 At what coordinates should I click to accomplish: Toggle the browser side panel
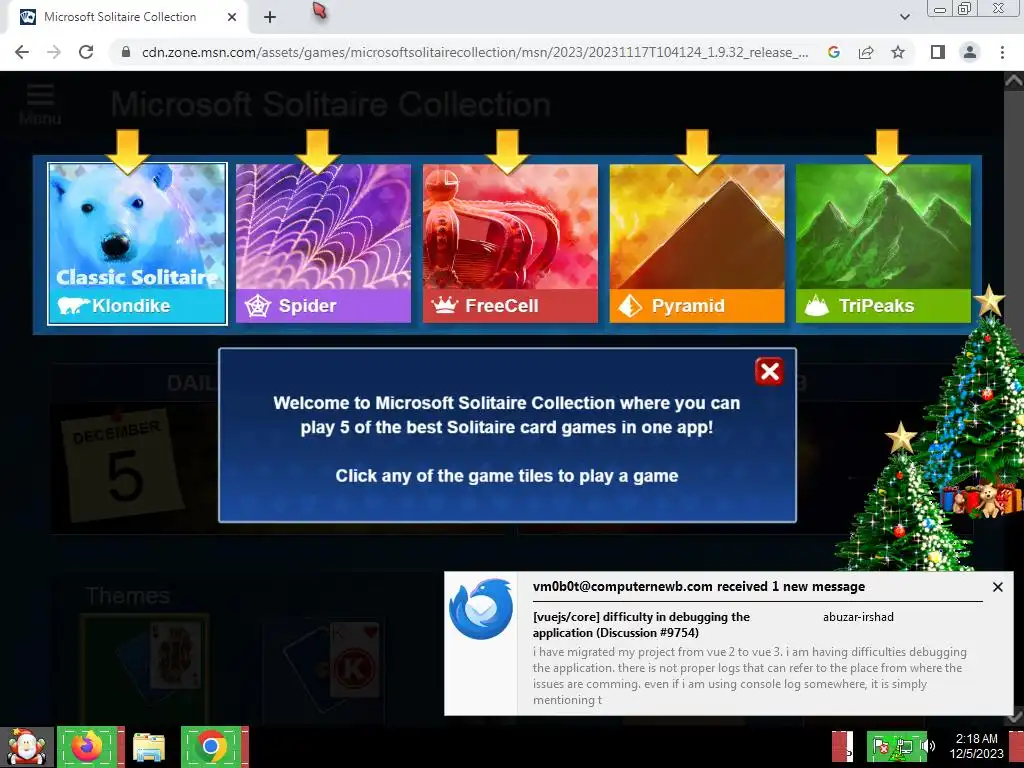[x=938, y=52]
